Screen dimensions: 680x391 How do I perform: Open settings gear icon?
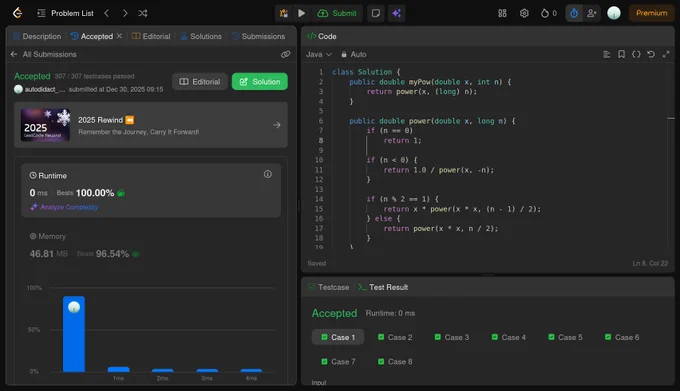(524, 13)
